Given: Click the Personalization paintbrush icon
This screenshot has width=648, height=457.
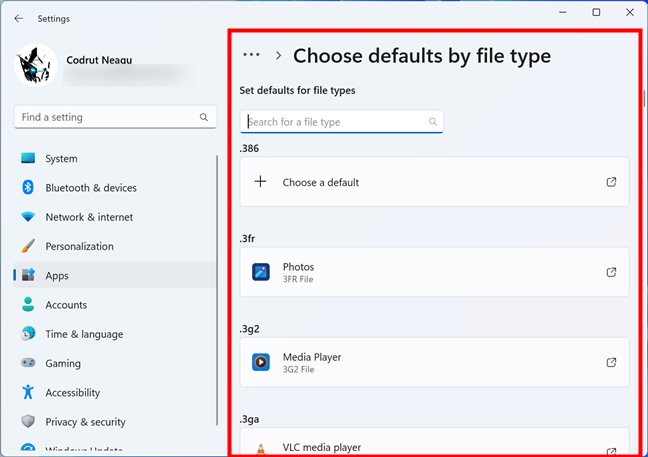Looking at the screenshot, I should [x=28, y=246].
